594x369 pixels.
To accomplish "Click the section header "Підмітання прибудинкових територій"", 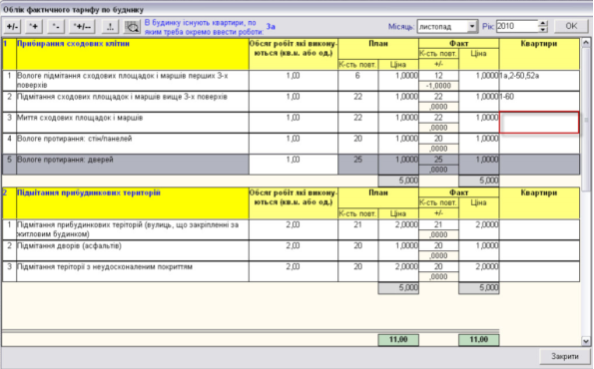I will pos(89,193).
